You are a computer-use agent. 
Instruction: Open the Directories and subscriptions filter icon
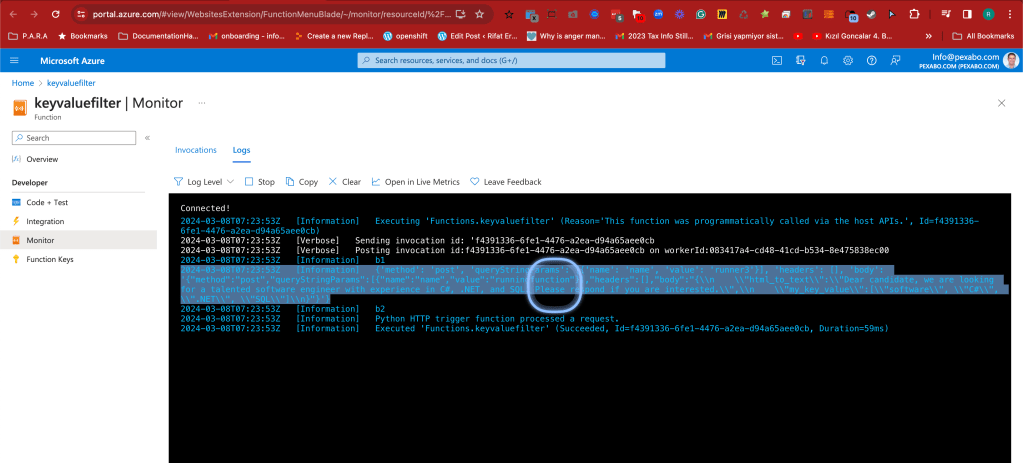tap(801, 61)
